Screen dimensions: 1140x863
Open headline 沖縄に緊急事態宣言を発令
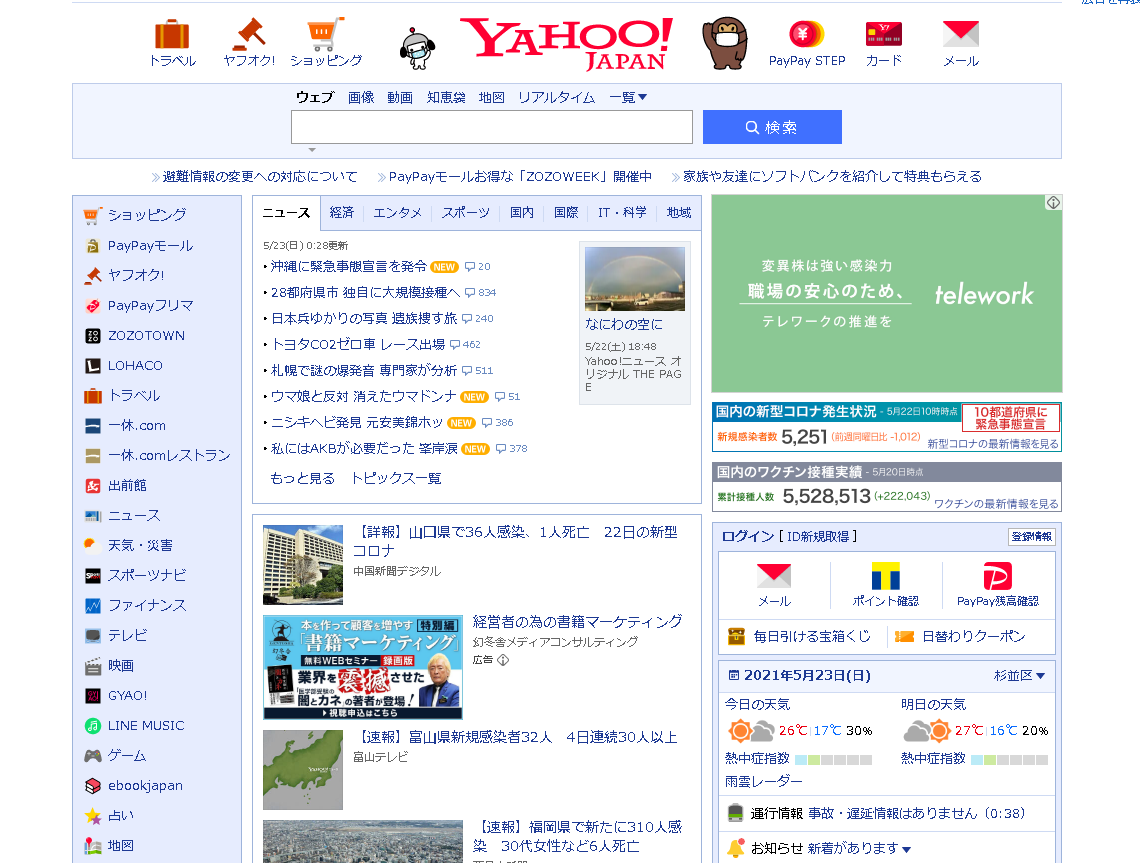(348, 267)
